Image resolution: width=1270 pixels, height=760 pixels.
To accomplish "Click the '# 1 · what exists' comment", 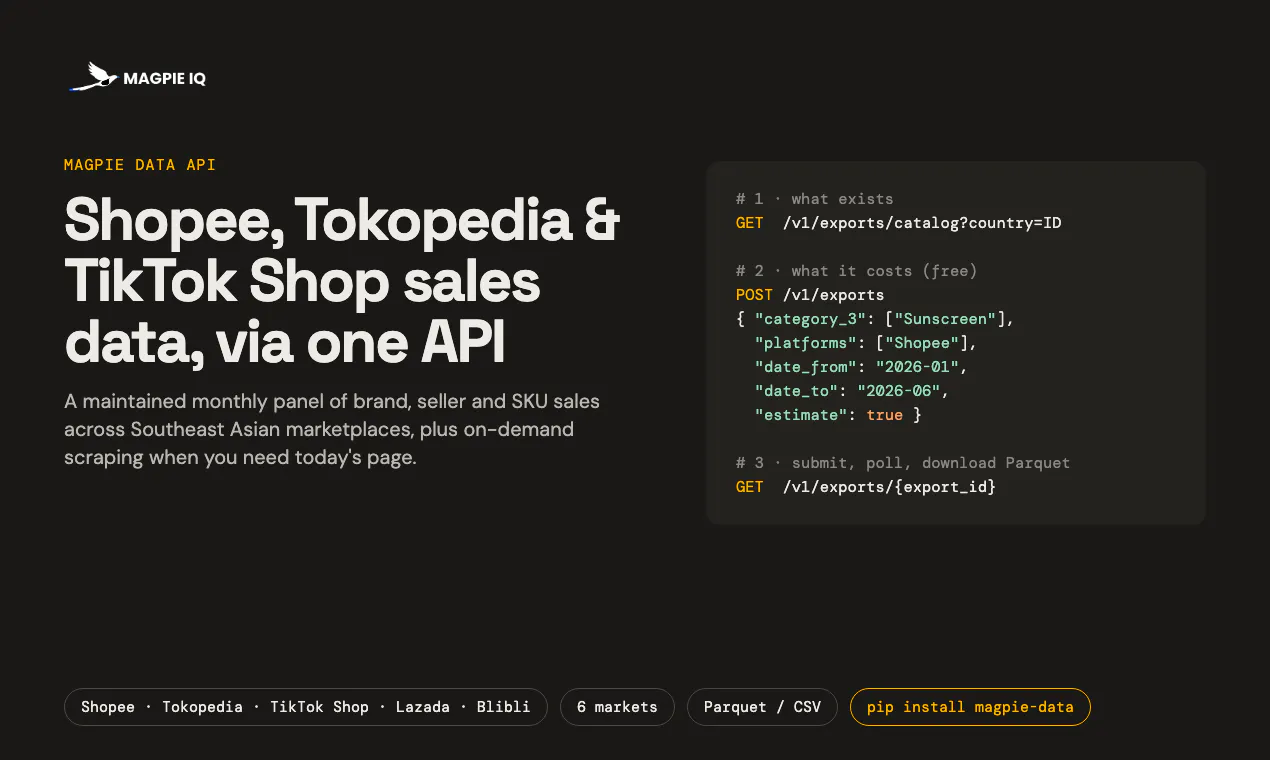I will [814, 199].
